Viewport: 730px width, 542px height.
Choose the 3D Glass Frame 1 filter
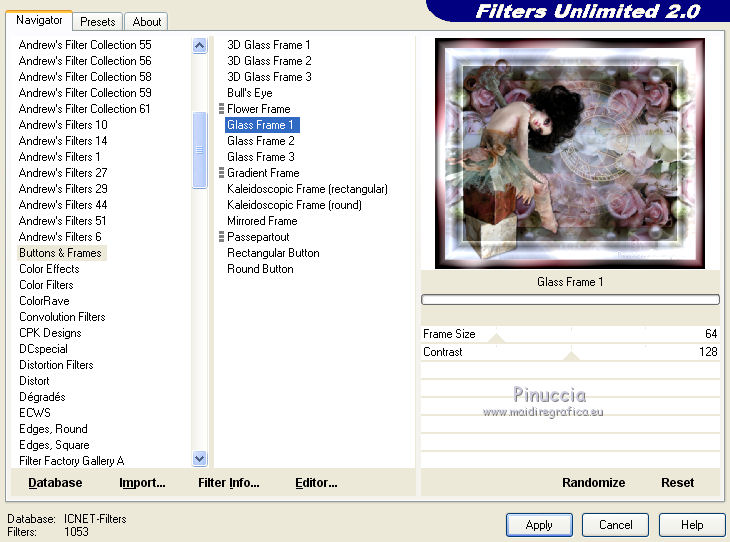[x=269, y=45]
